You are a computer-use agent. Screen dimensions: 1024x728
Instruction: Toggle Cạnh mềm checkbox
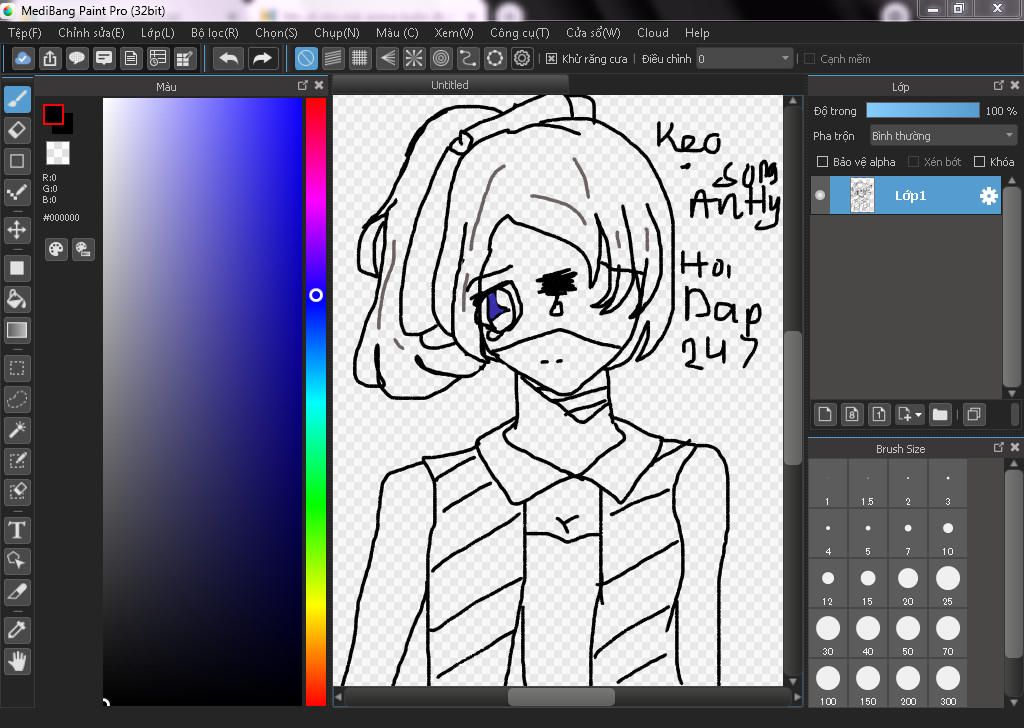pyautogui.click(x=810, y=59)
